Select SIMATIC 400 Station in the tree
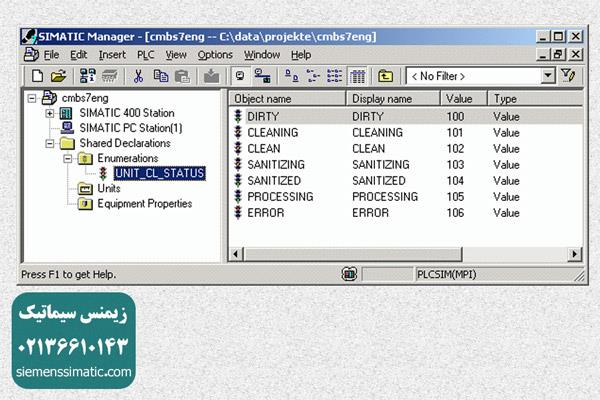The width and height of the screenshot is (600, 400). pyautogui.click(x=127, y=113)
